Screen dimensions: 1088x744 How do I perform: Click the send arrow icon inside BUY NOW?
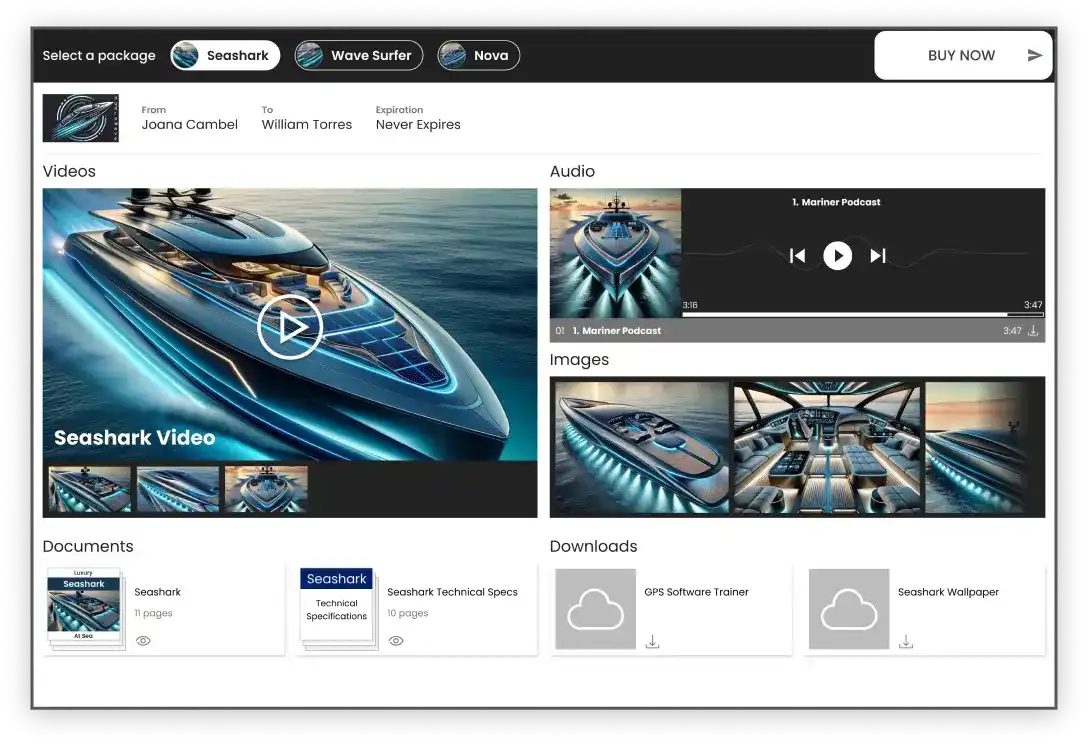[1034, 55]
